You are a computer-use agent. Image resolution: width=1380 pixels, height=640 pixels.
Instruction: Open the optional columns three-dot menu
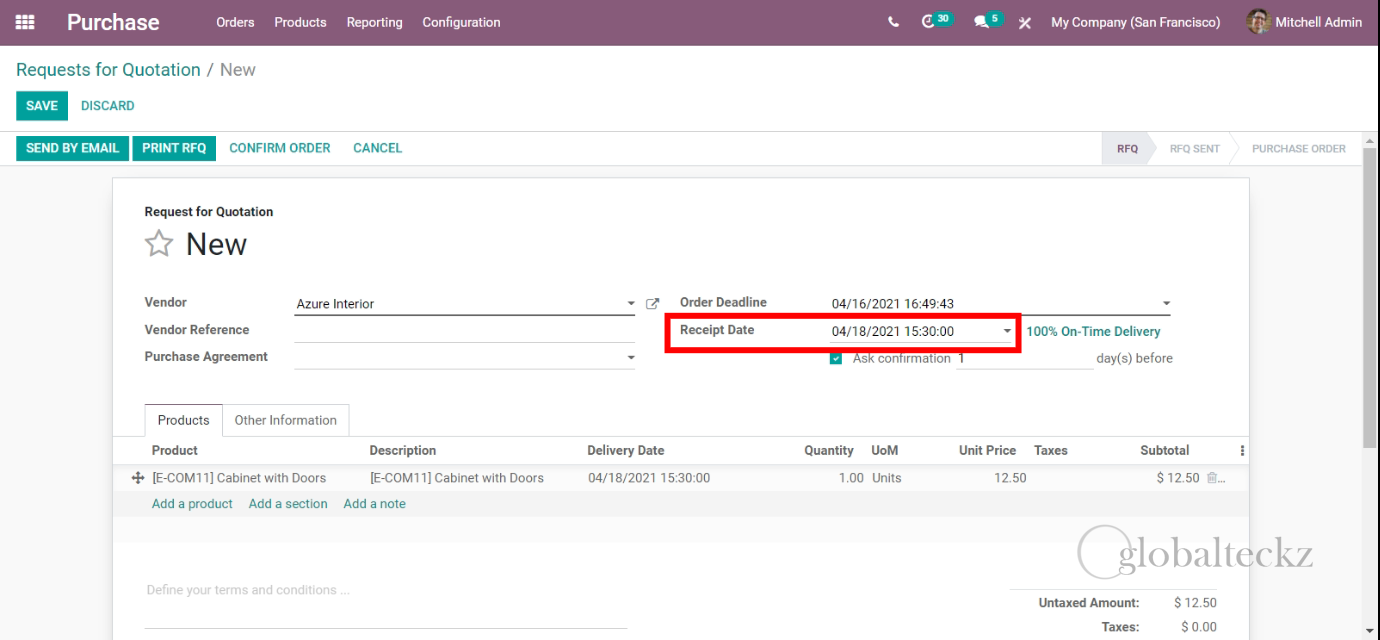pos(1242,451)
